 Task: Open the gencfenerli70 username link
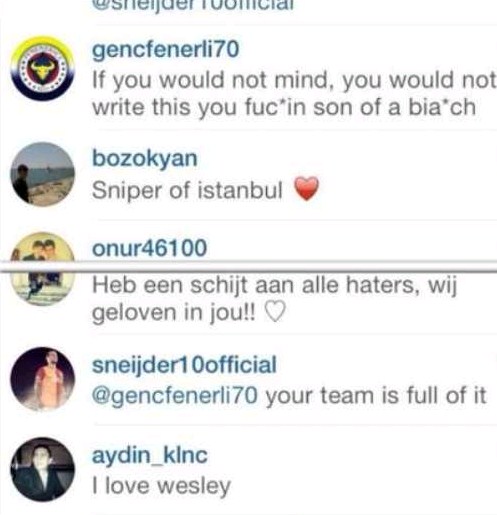tap(166, 49)
